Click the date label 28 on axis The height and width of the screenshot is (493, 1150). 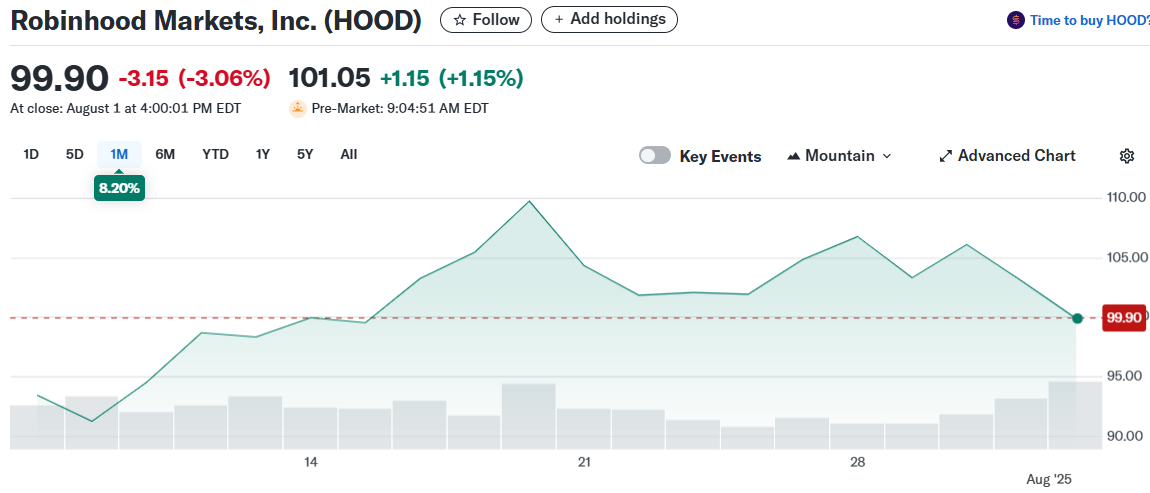(857, 463)
